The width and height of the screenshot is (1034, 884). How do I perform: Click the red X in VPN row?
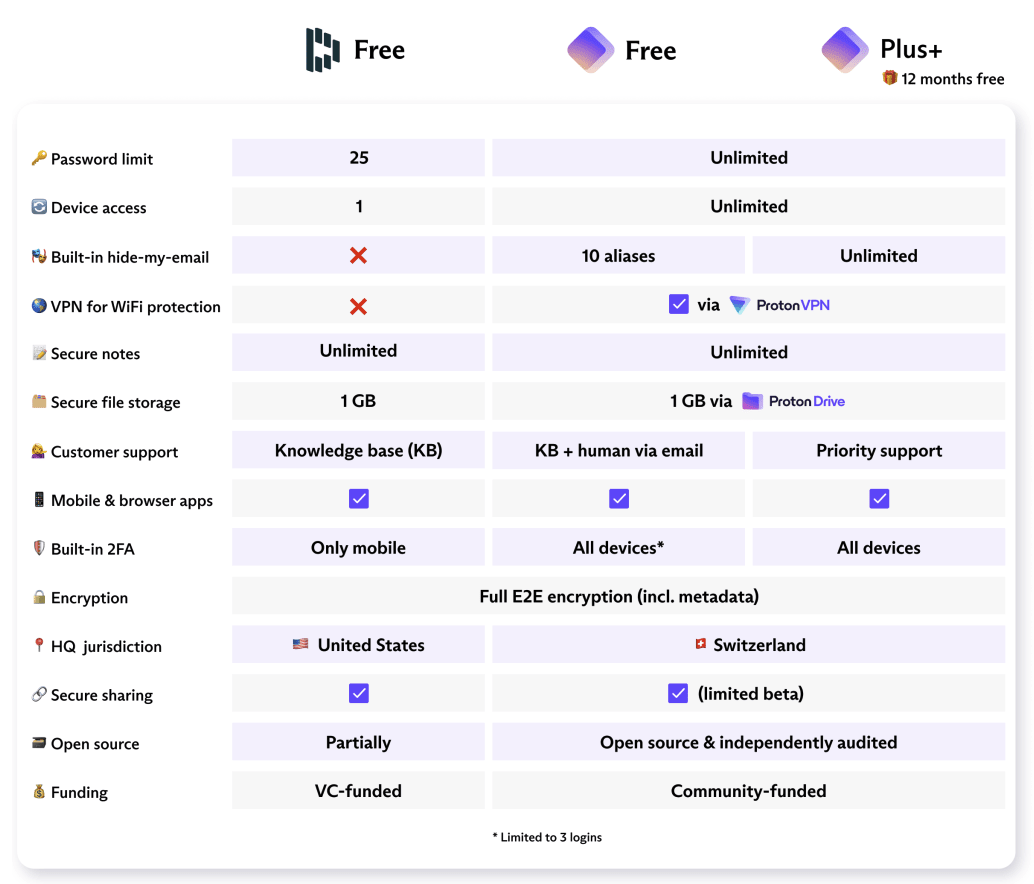click(358, 306)
